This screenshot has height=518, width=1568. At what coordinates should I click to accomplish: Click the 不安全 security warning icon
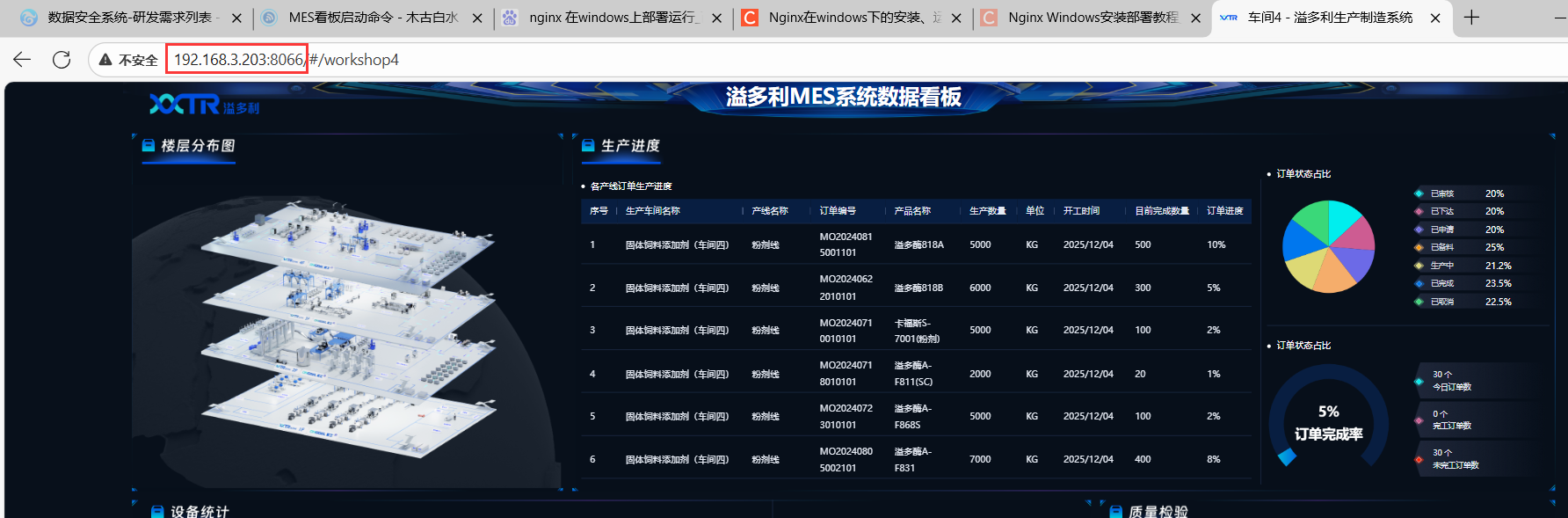[x=105, y=60]
